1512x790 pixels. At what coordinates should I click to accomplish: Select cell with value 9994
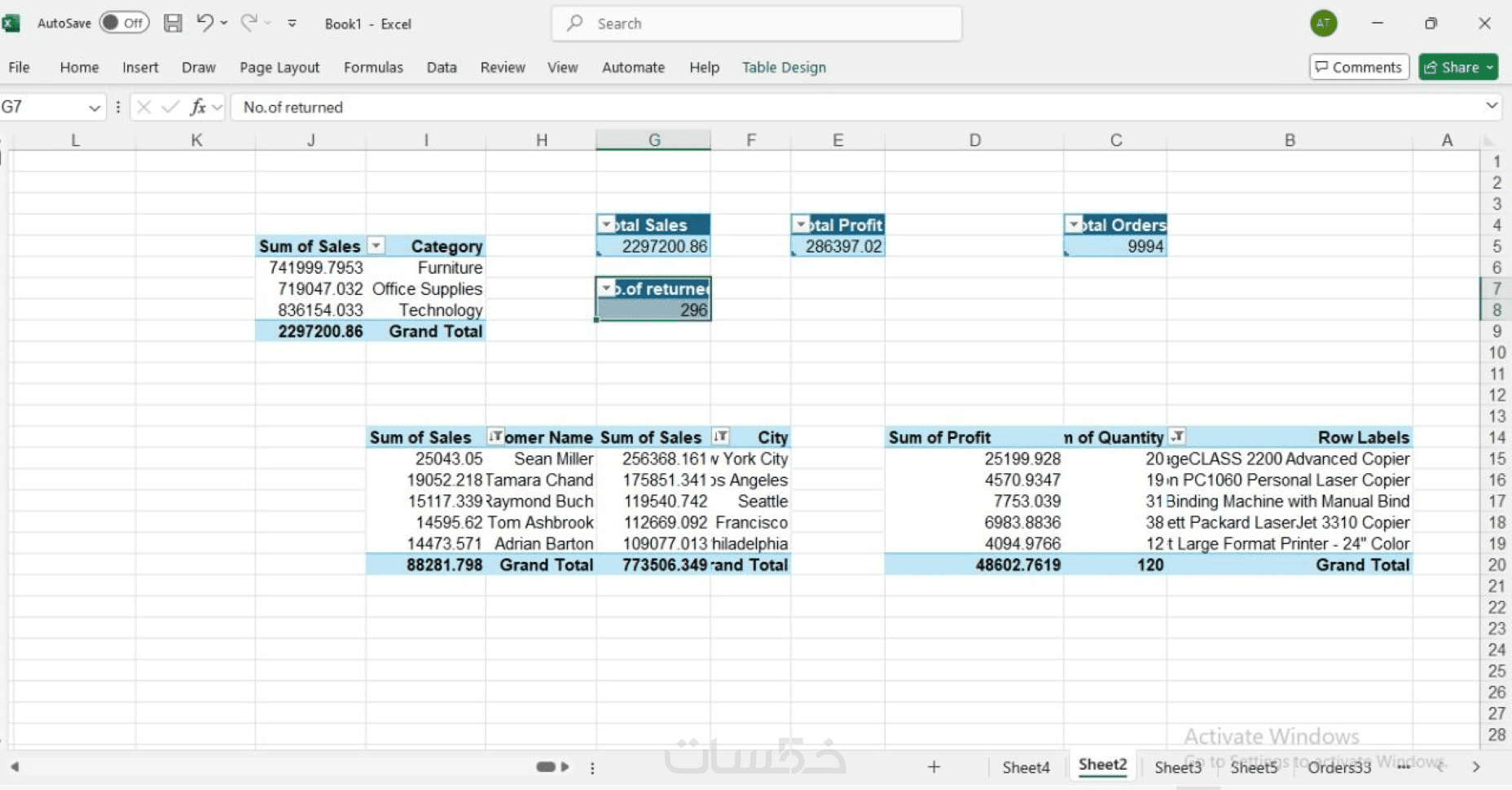click(1115, 246)
